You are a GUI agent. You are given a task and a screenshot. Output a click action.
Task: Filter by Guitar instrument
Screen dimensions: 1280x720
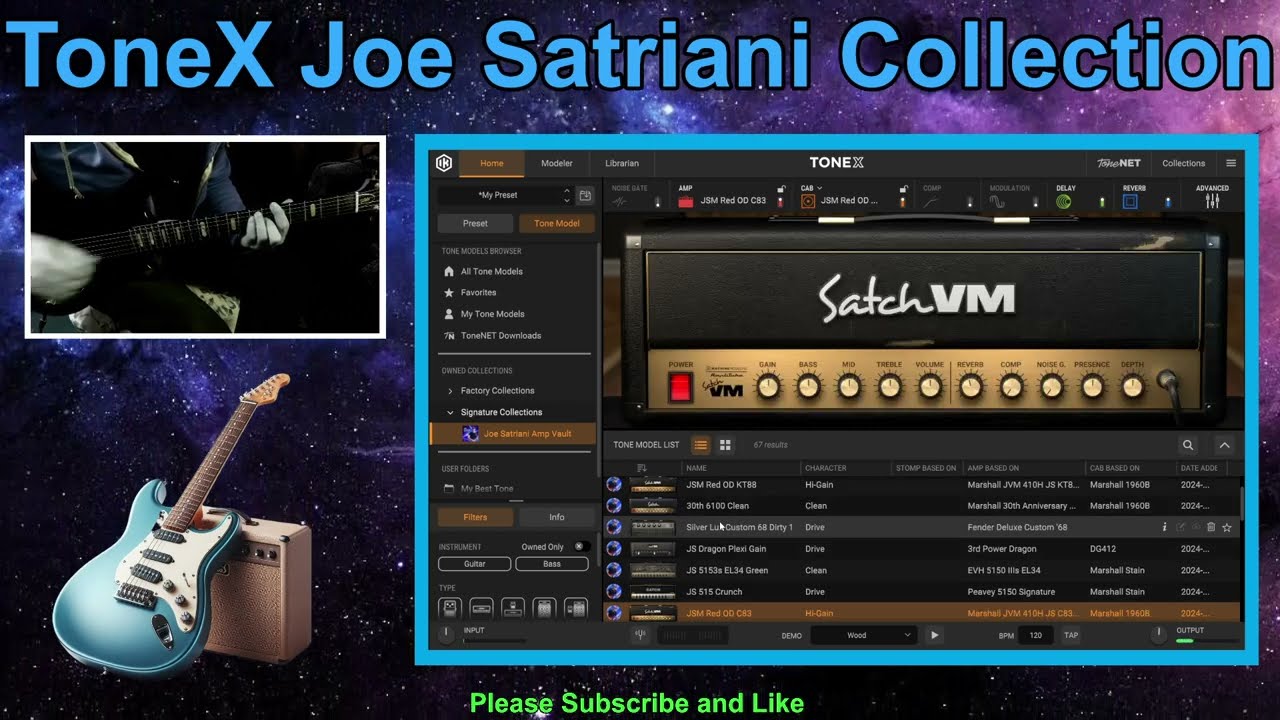475,564
